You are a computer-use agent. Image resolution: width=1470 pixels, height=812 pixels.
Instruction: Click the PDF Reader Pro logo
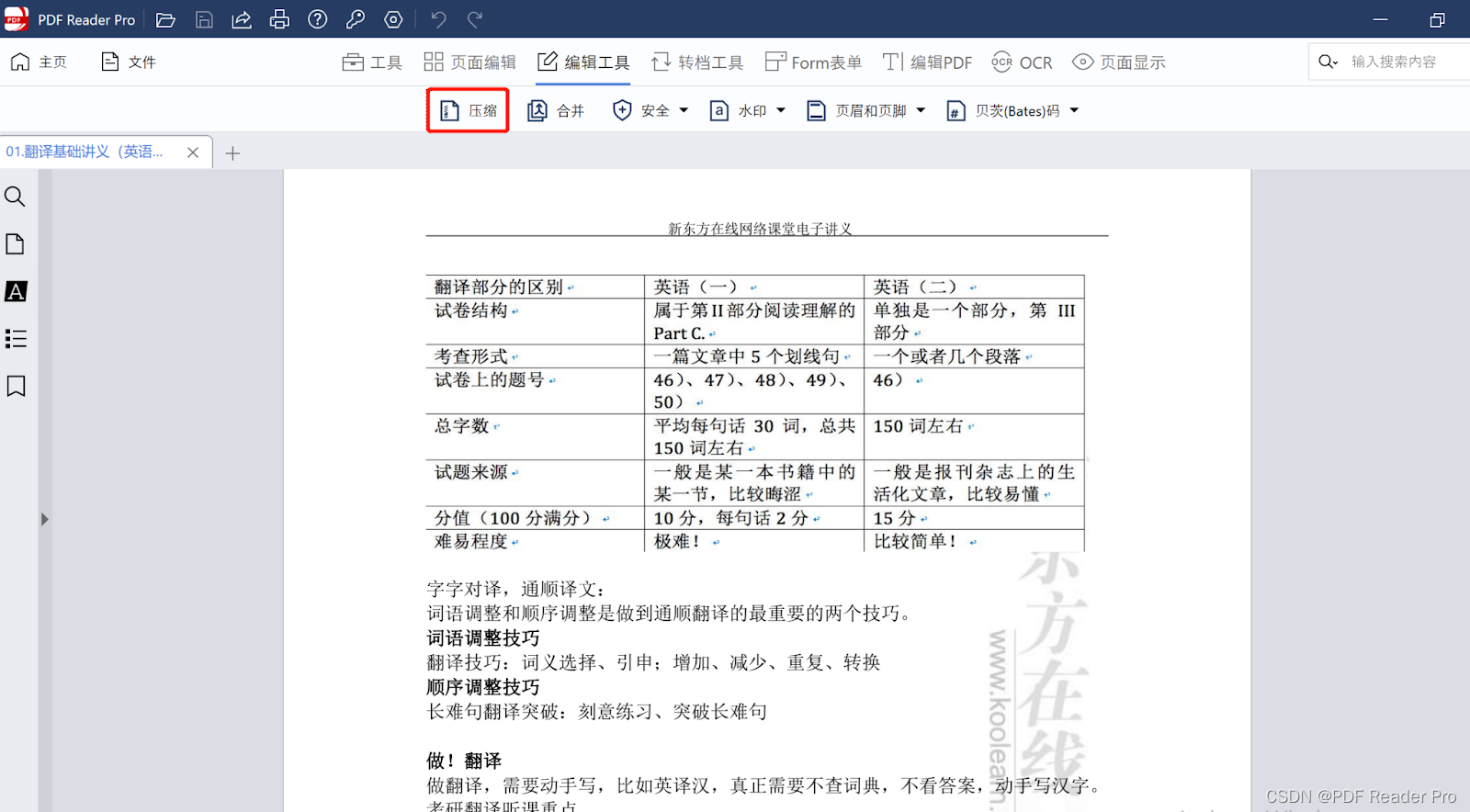17,19
